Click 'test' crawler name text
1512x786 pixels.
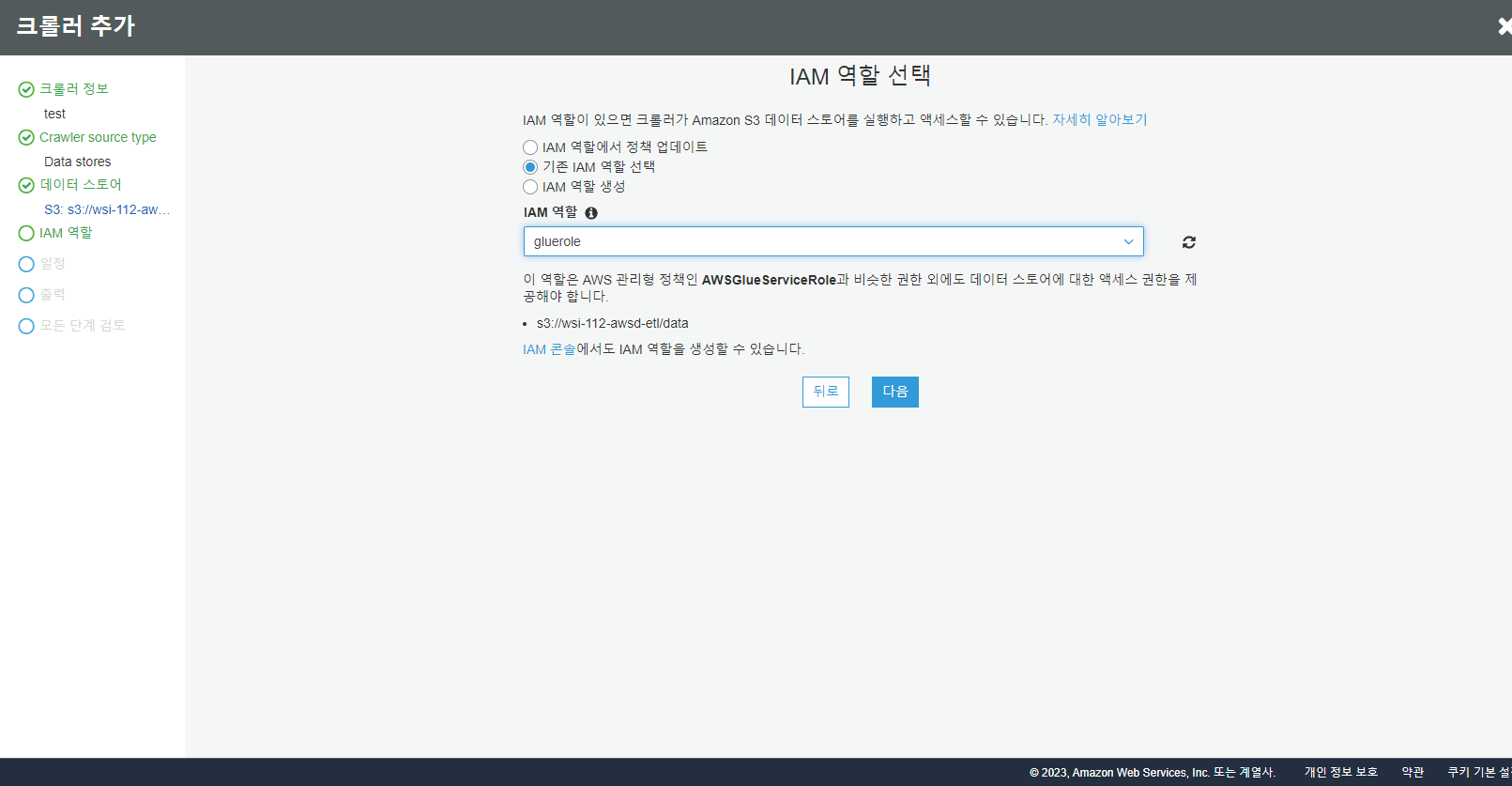[x=54, y=114]
